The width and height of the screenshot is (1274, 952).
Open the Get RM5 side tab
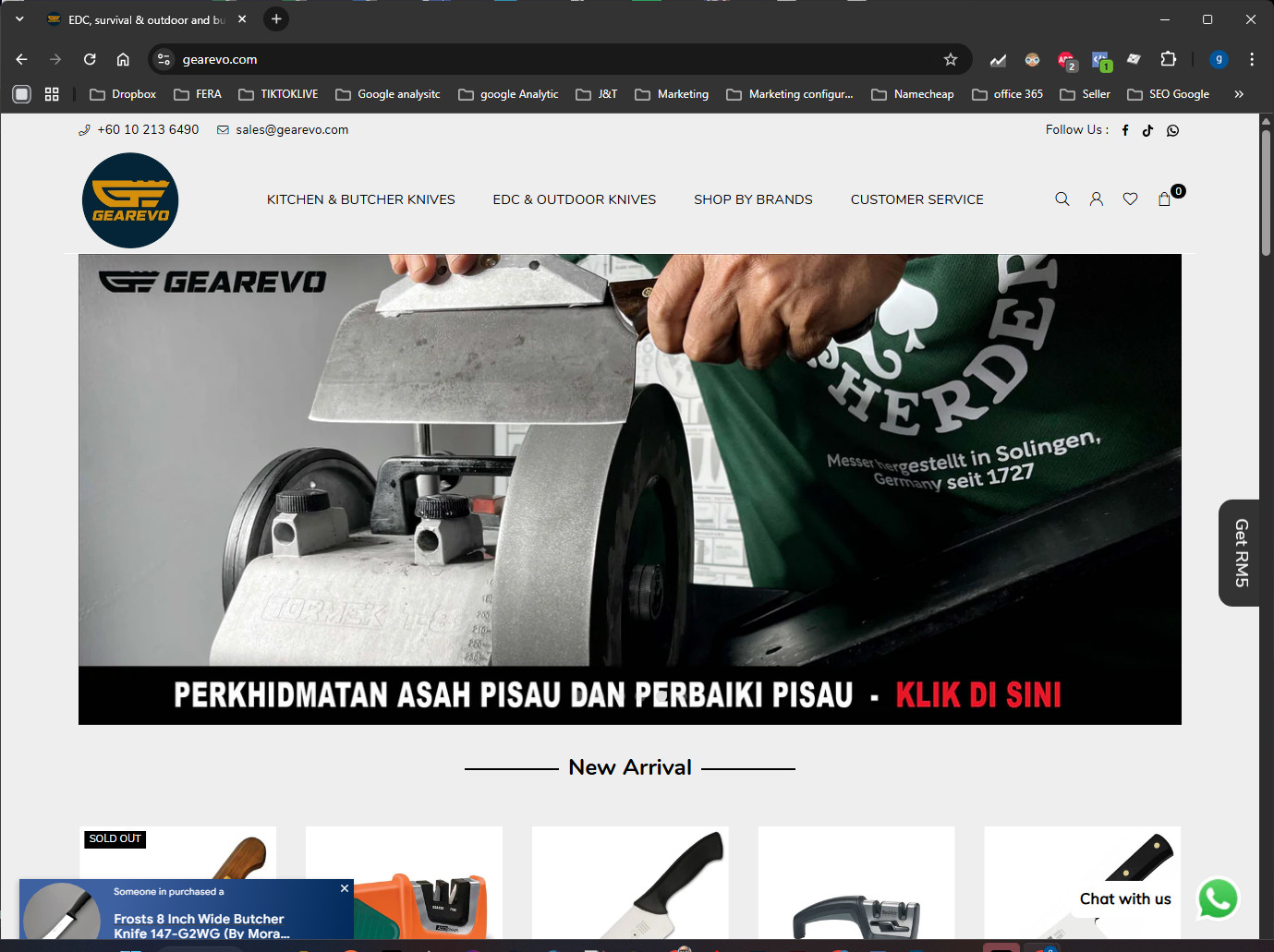click(x=1241, y=553)
